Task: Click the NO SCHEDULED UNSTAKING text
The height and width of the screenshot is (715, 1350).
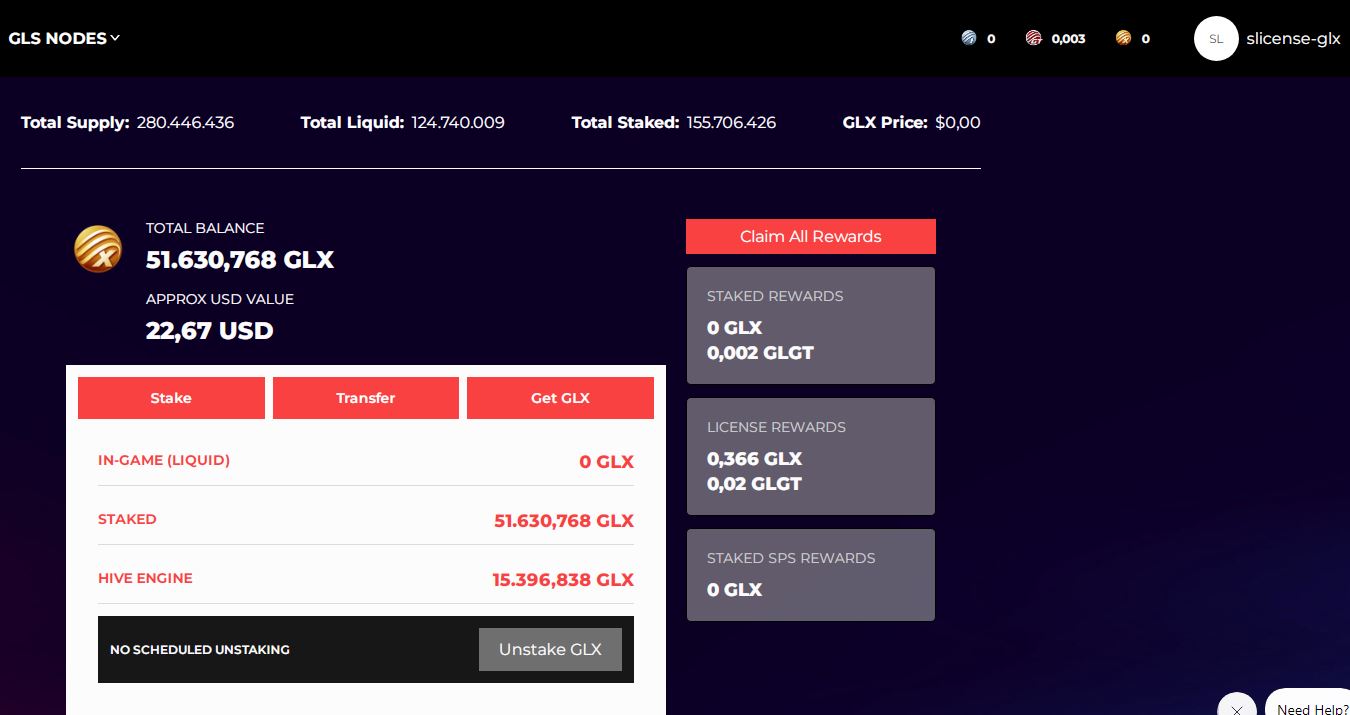Action: (x=200, y=650)
